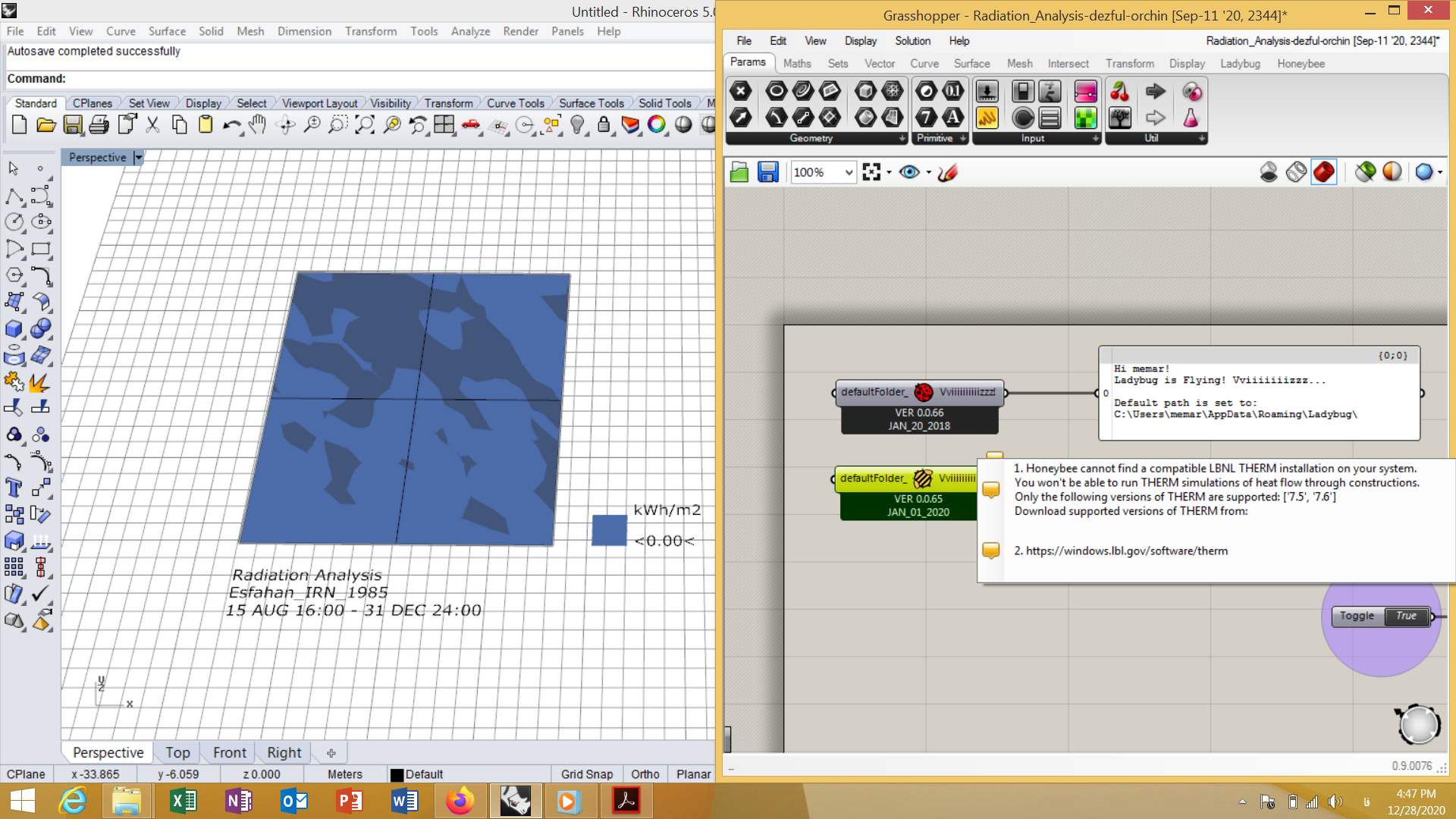Toggle Ortho mode in Rhino status bar
Image resolution: width=1456 pixels, height=819 pixels.
[x=645, y=774]
